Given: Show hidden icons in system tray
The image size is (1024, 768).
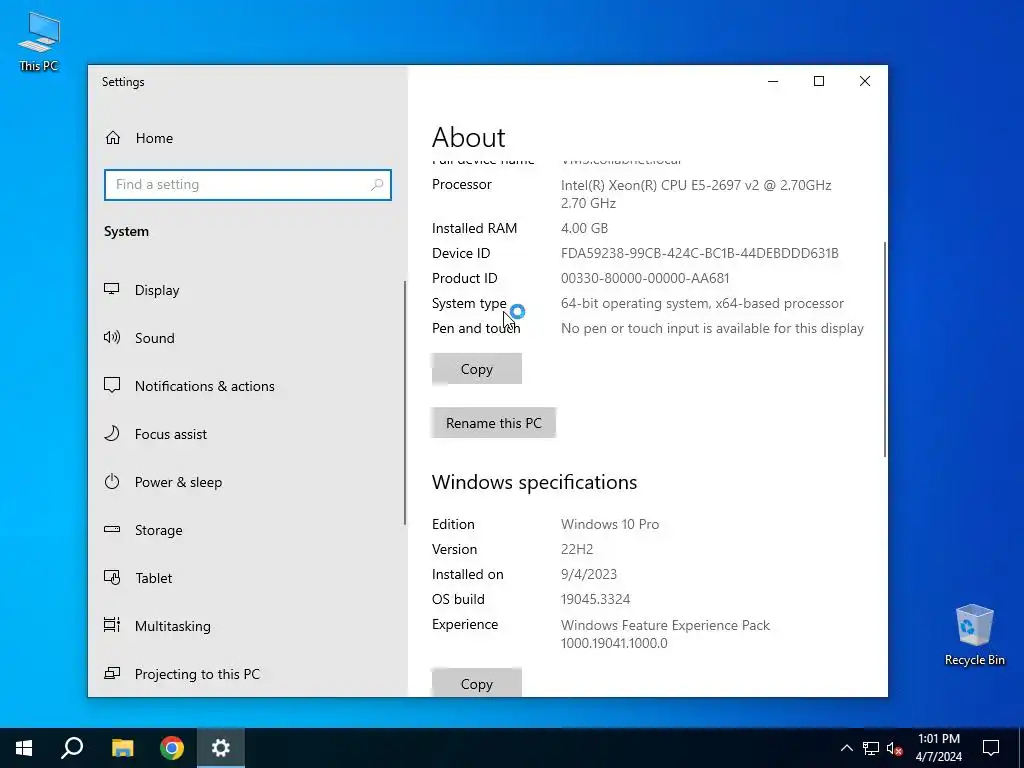Looking at the screenshot, I should pos(846,748).
